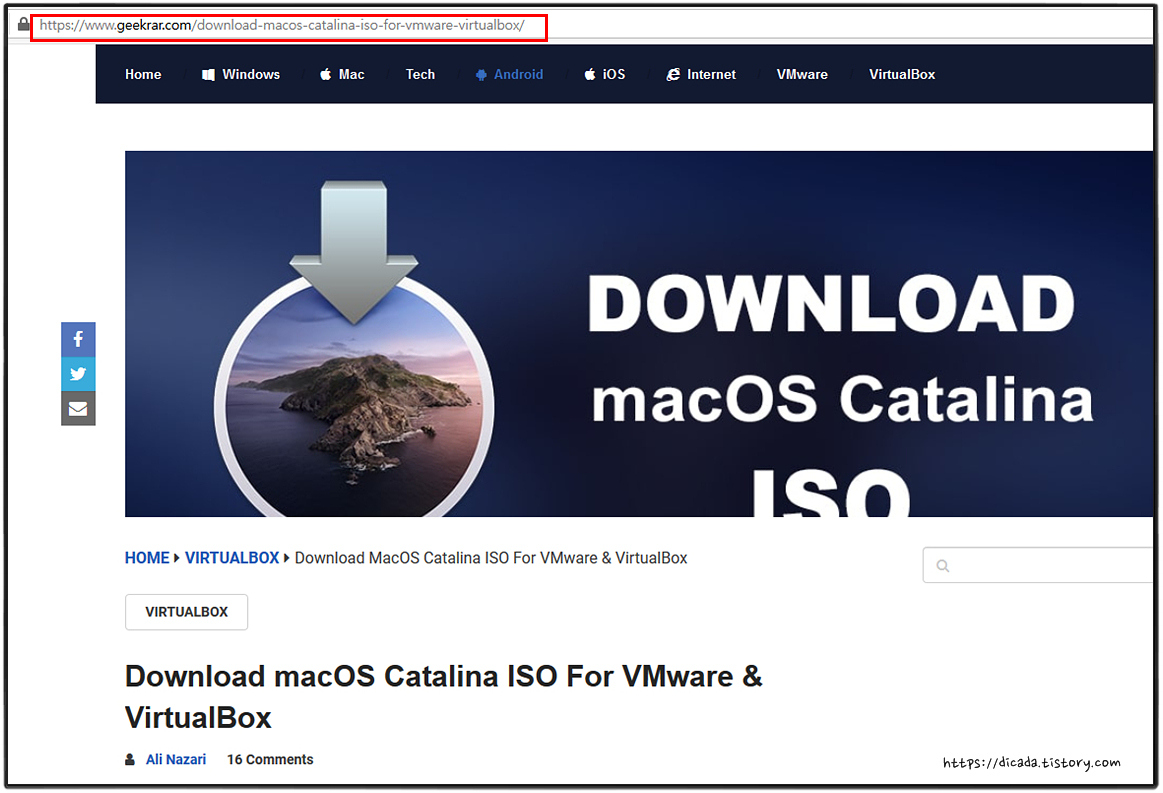Open author Ali Nazari's page
This screenshot has height=793, width=1163.
click(176, 760)
